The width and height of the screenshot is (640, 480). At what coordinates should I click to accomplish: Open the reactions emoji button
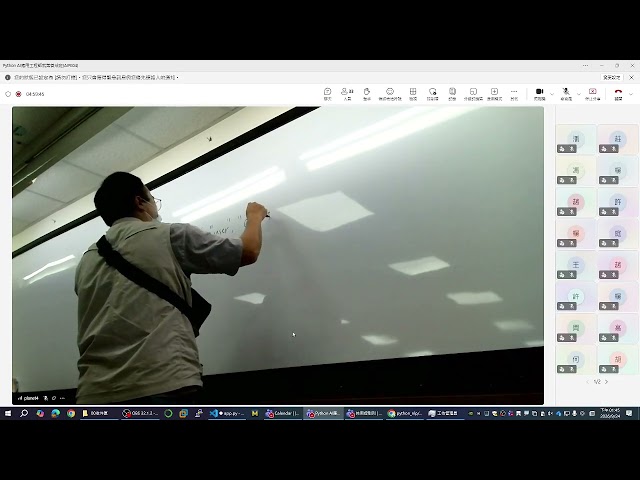(x=390, y=93)
